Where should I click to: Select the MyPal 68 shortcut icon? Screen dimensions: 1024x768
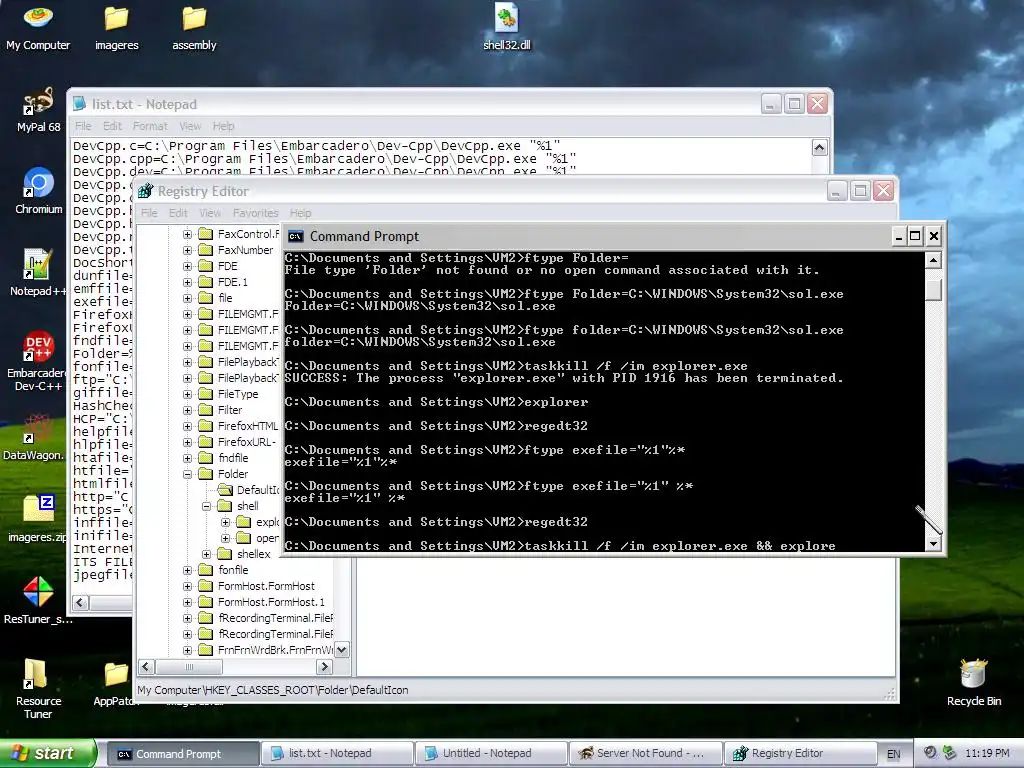click(38, 110)
